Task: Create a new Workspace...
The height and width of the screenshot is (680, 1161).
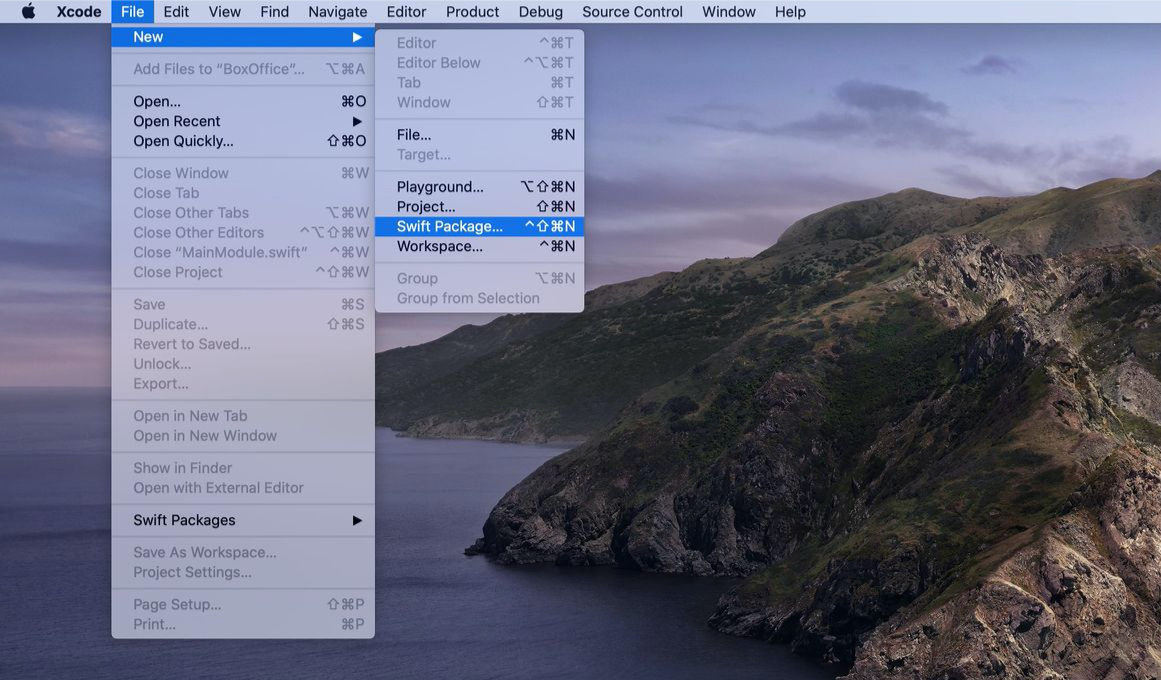Action: click(479, 247)
